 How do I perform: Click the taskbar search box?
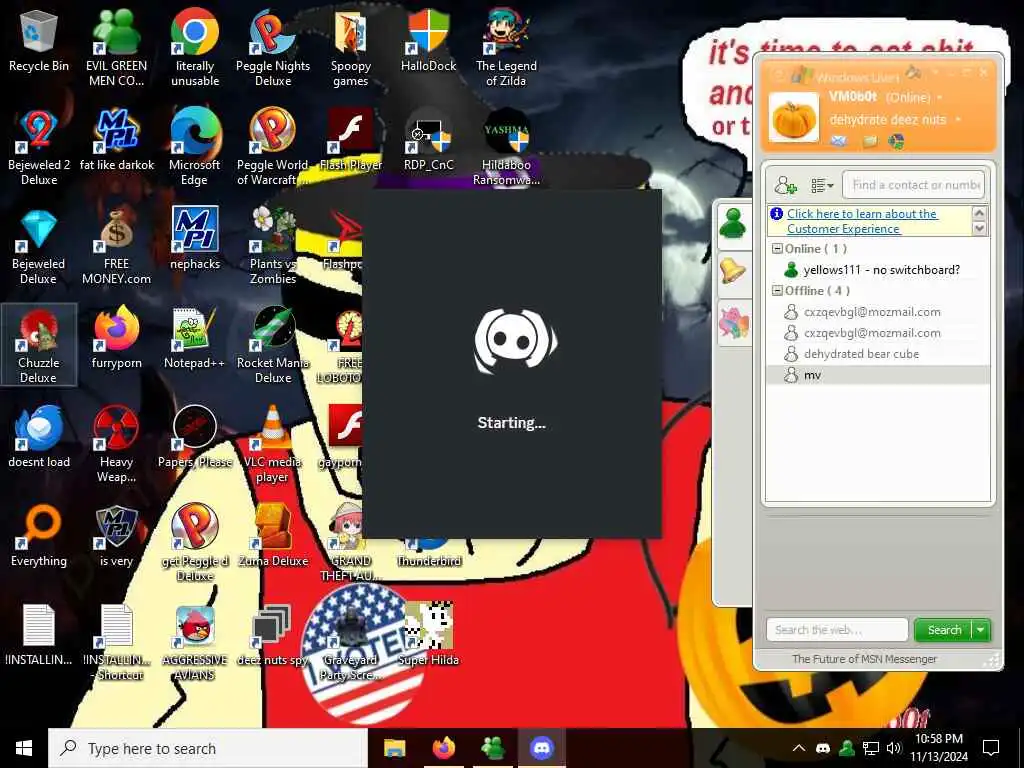pos(208,748)
